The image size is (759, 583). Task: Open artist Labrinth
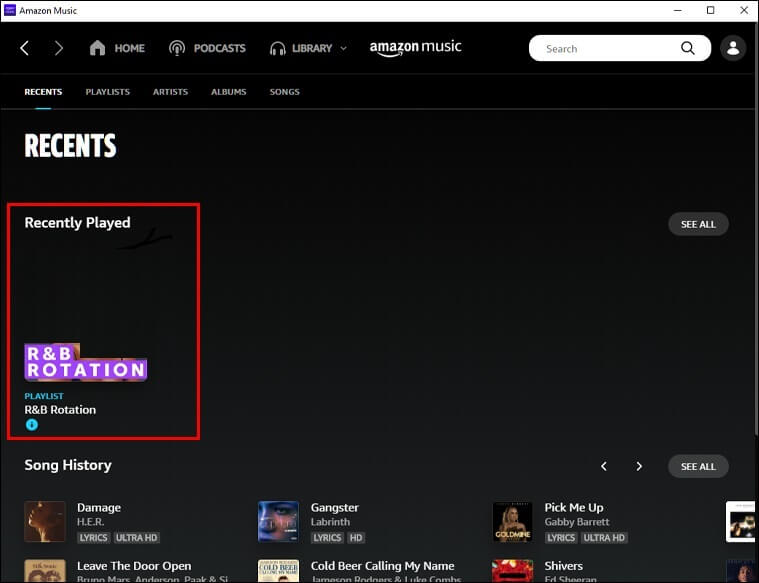pyautogui.click(x=330, y=522)
